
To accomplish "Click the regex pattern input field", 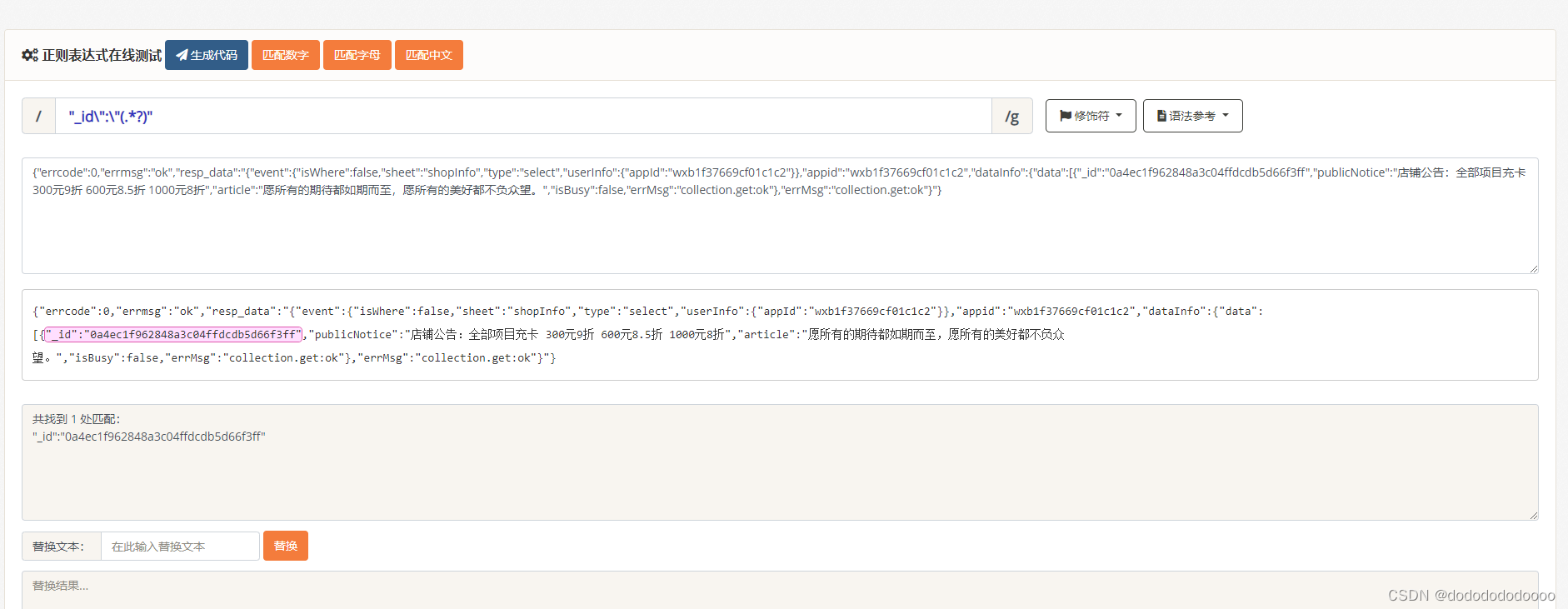I will 523,116.
